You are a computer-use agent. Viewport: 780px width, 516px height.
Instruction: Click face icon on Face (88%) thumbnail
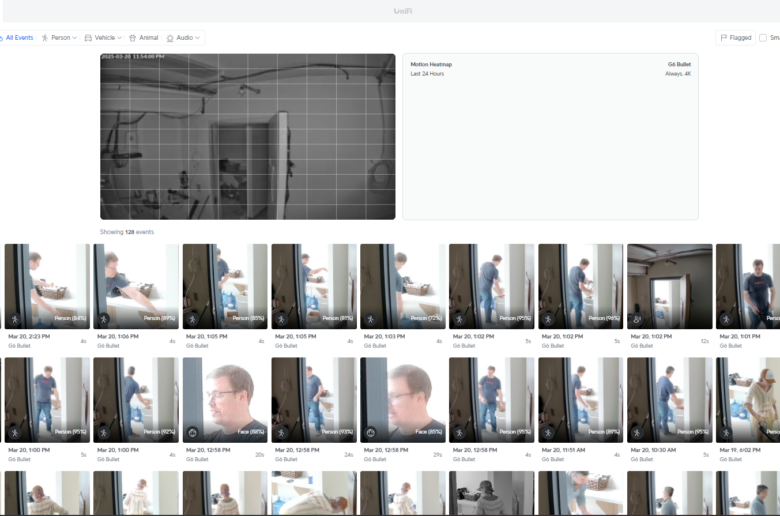193,433
